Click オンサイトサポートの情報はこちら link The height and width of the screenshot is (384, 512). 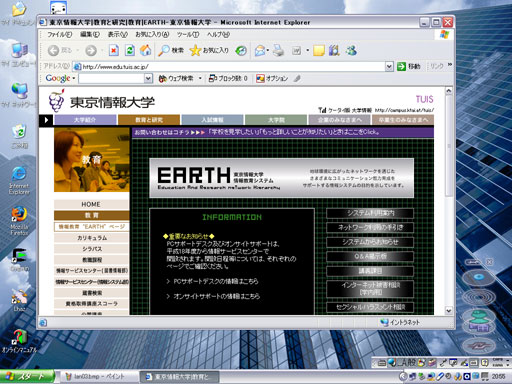tap(217, 296)
